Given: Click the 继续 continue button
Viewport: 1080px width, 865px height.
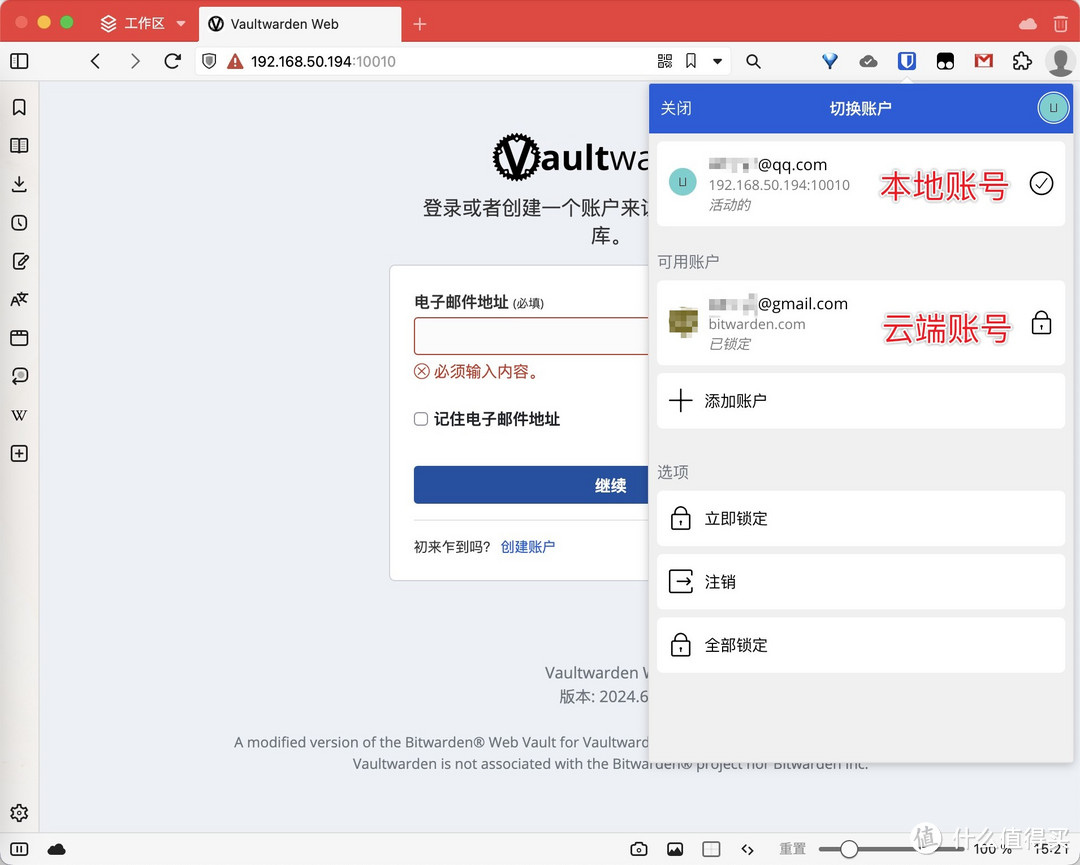Looking at the screenshot, I should pos(531,485).
